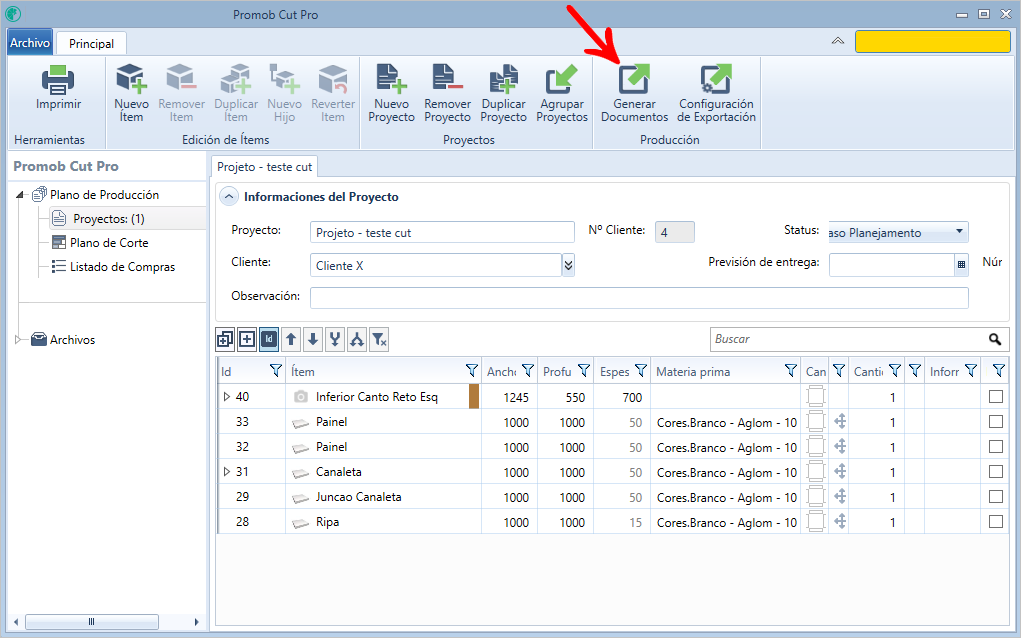Click the Imprimir printer icon
The height and width of the screenshot is (638, 1021).
tap(58, 80)
